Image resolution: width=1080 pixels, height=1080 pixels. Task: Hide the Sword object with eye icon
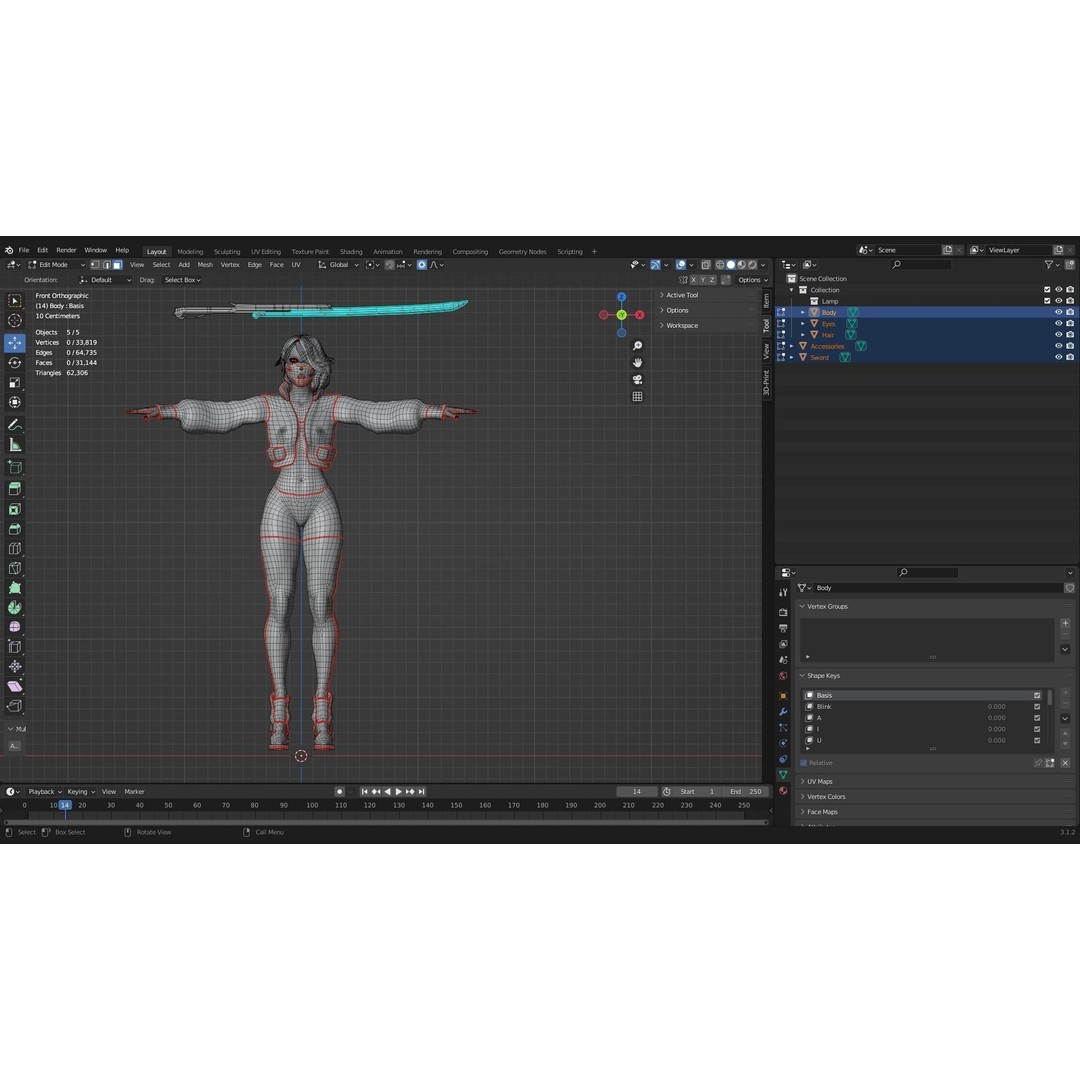pyautogui.click(x=1059, y=357)
